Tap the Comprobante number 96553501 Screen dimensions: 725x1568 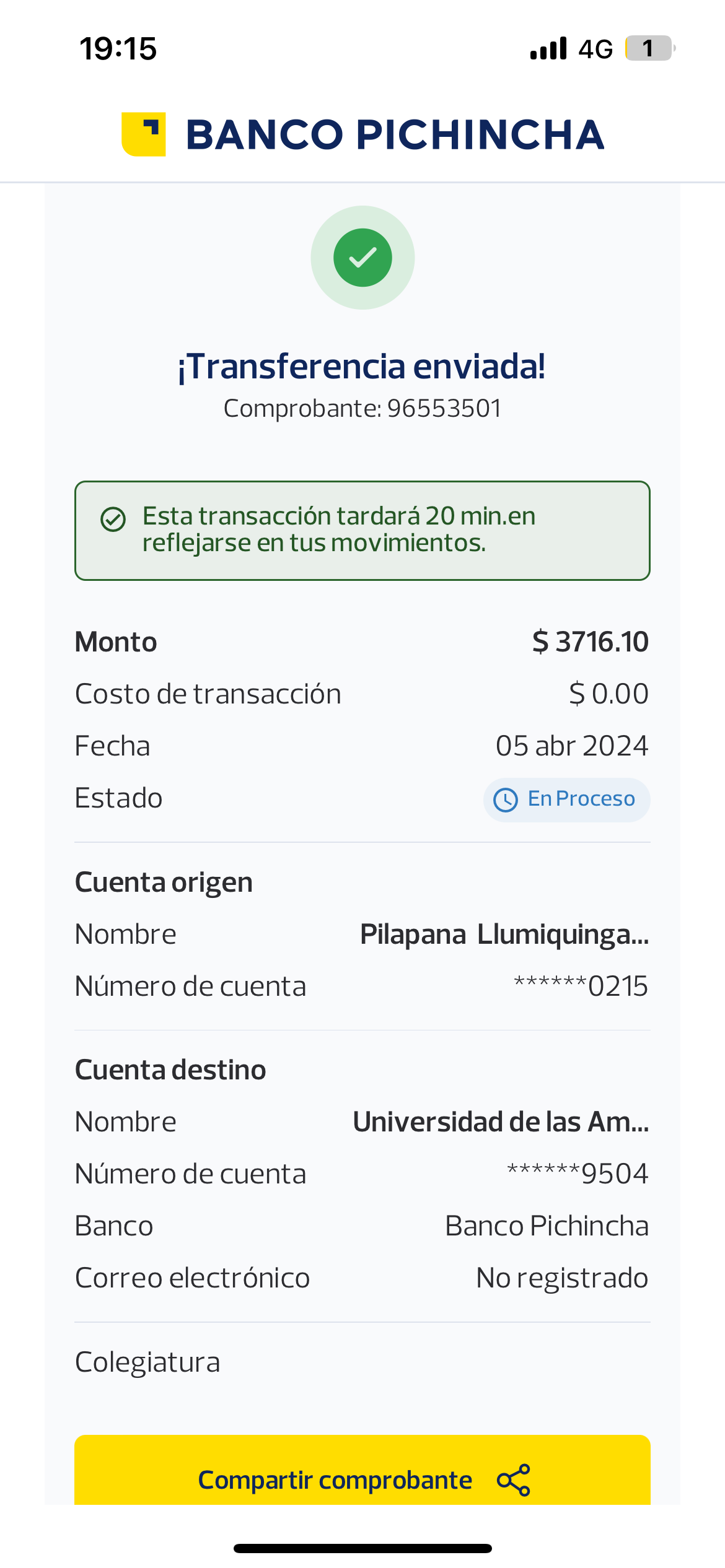444,409
